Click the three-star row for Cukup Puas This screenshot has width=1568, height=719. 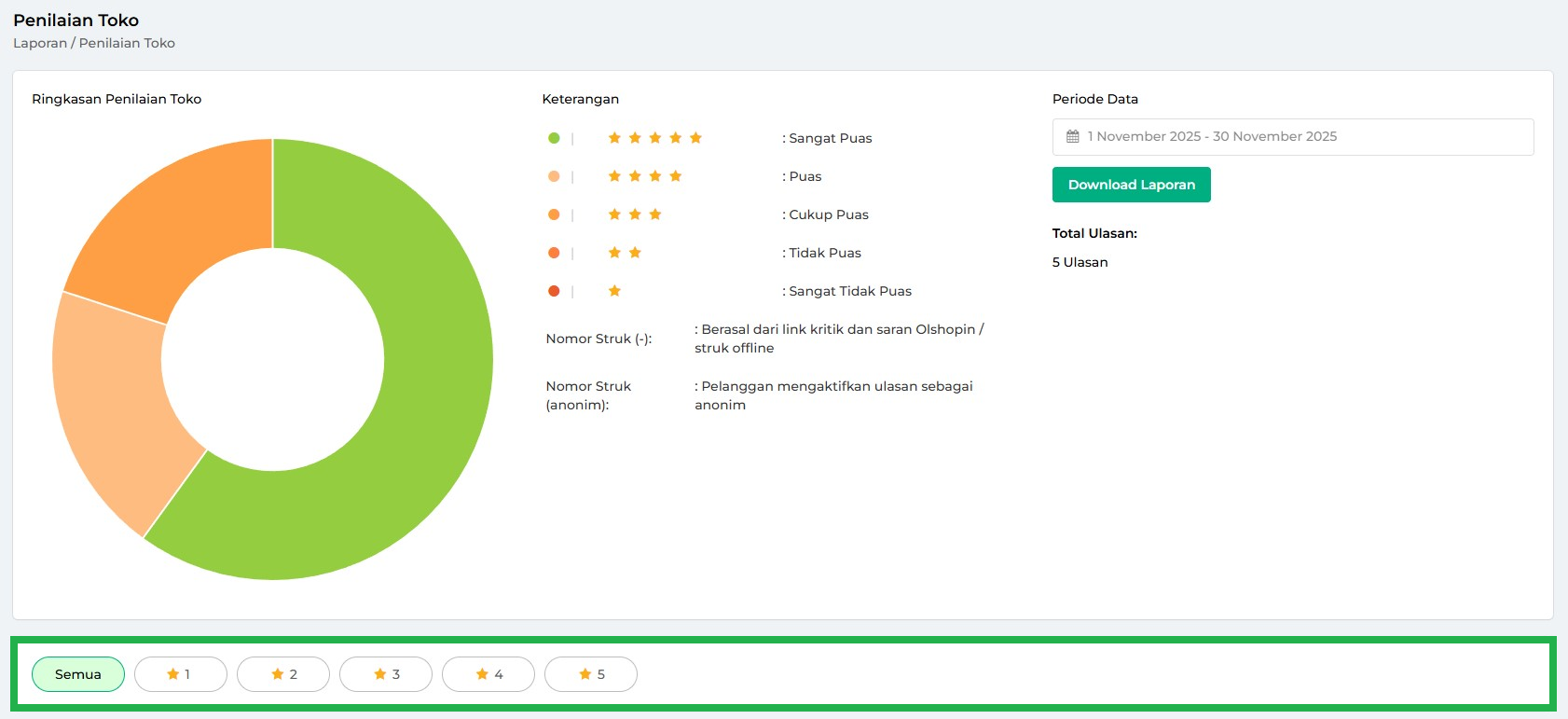pos(634,214)
